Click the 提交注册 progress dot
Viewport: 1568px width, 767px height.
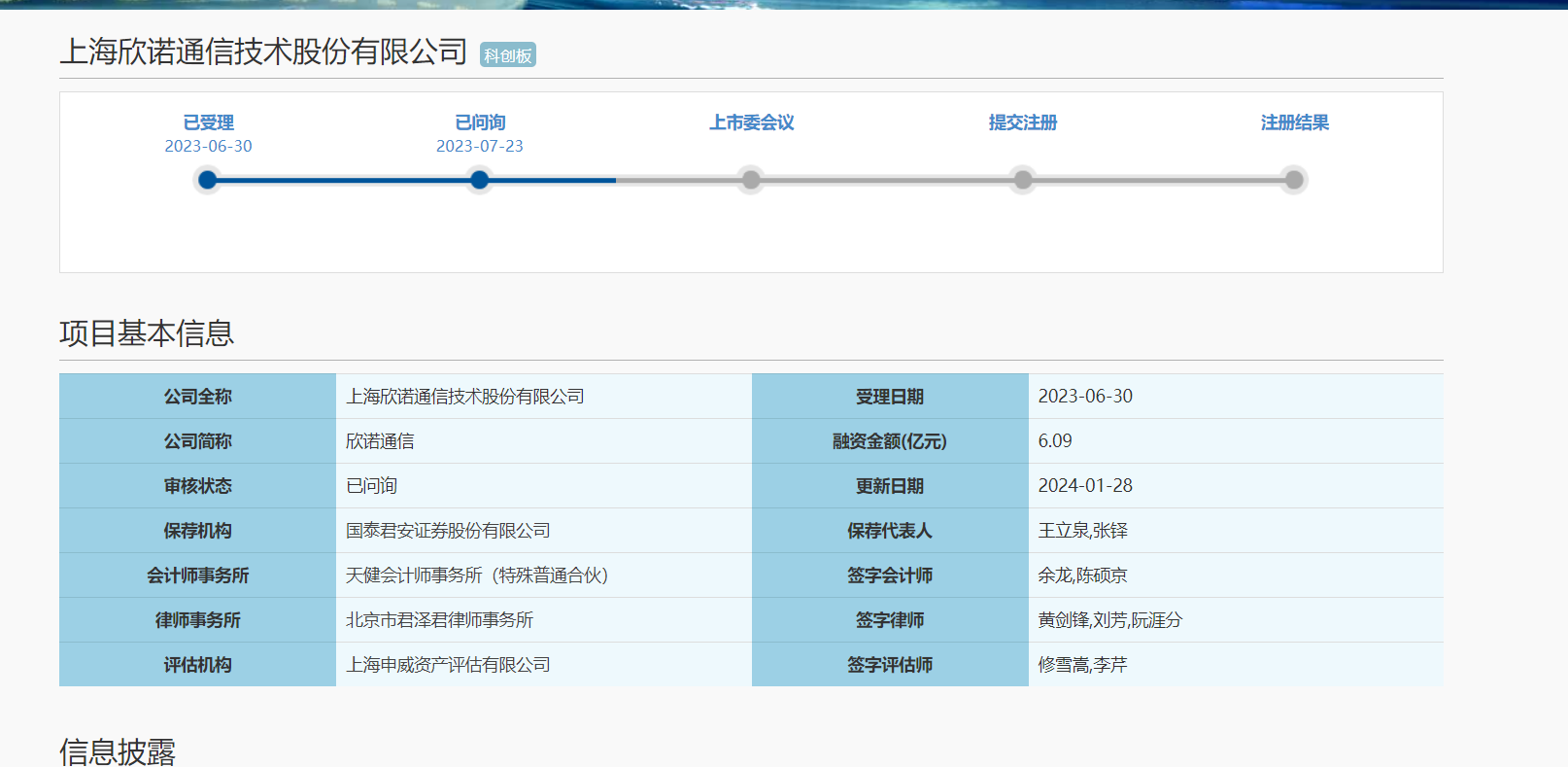coord(1023,180)
